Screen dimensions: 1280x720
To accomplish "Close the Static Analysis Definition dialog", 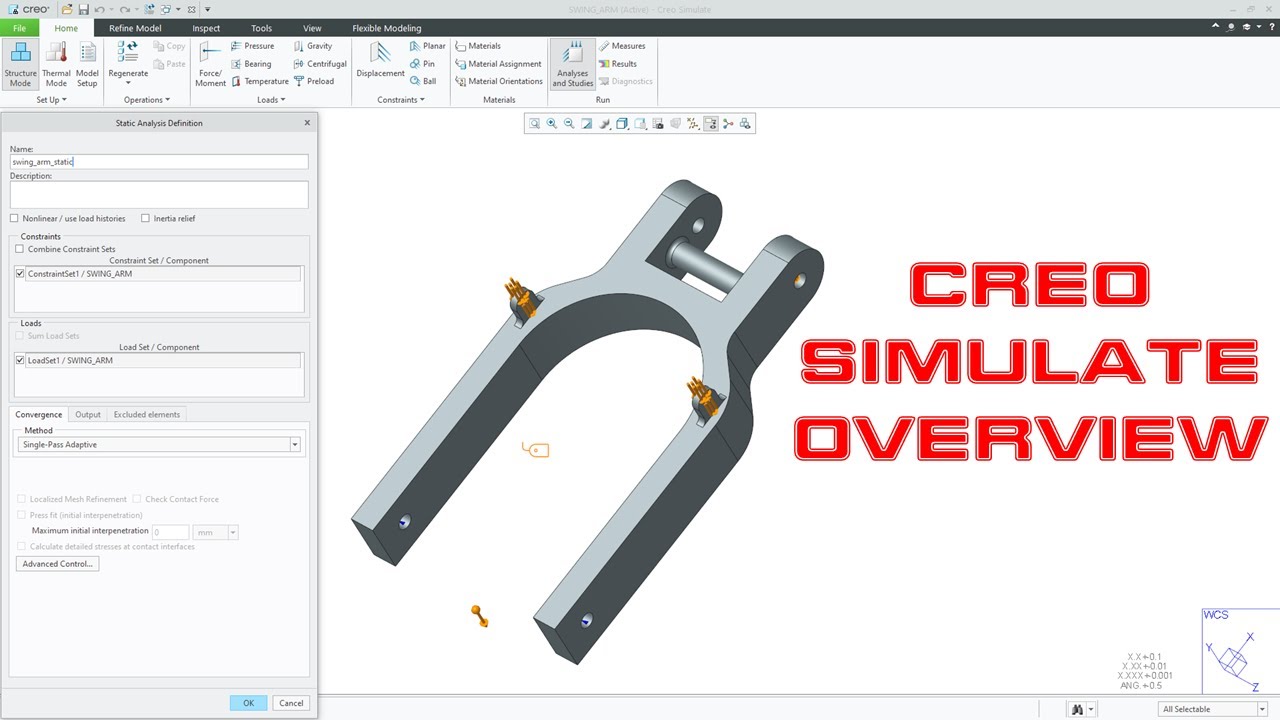I will (x=307, y=123).
